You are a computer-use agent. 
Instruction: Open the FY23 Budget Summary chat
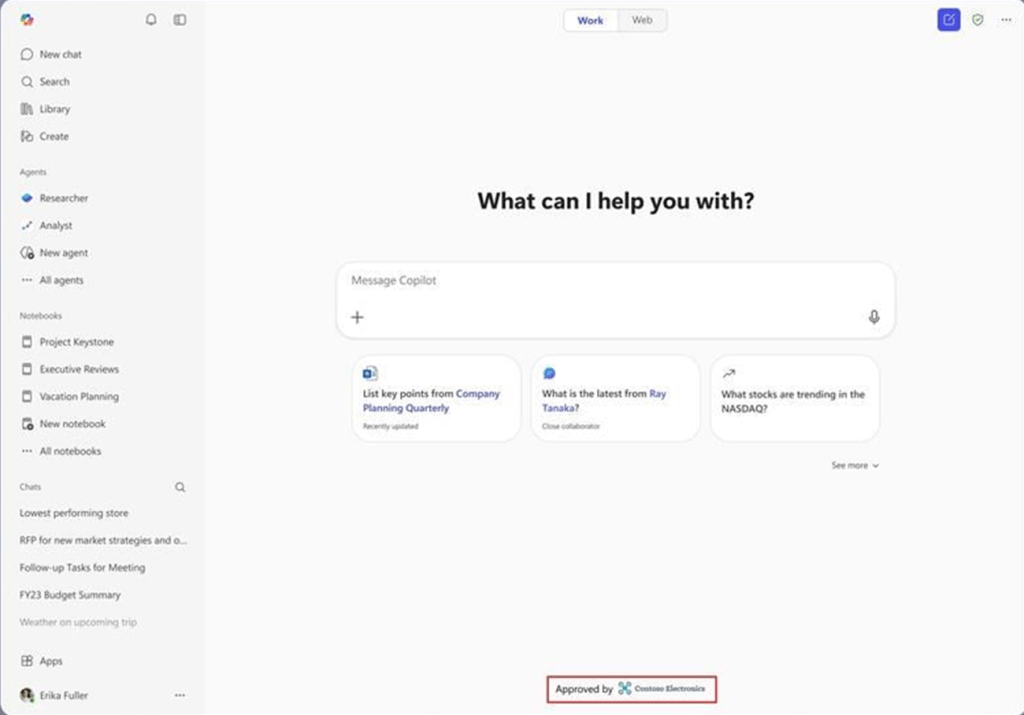70,595
